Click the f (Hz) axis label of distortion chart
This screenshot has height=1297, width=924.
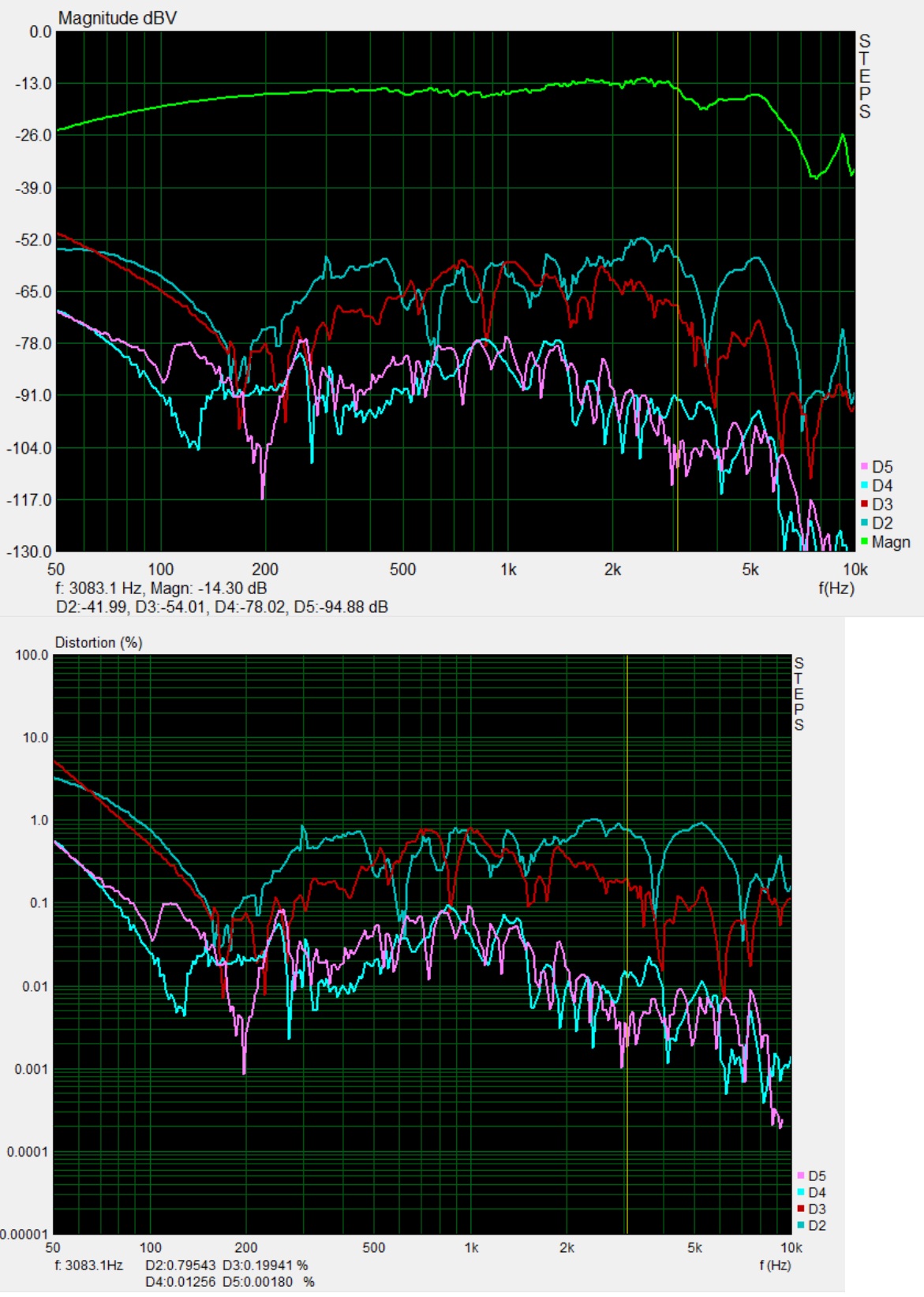click(x=775, y=1265)
